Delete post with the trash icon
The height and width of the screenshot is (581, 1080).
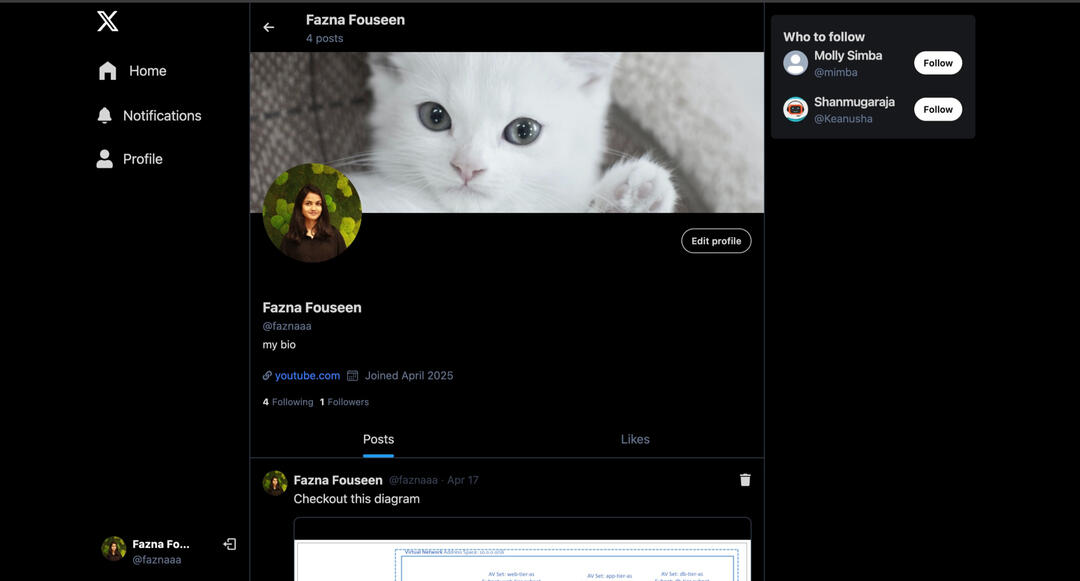coord(745,480)
